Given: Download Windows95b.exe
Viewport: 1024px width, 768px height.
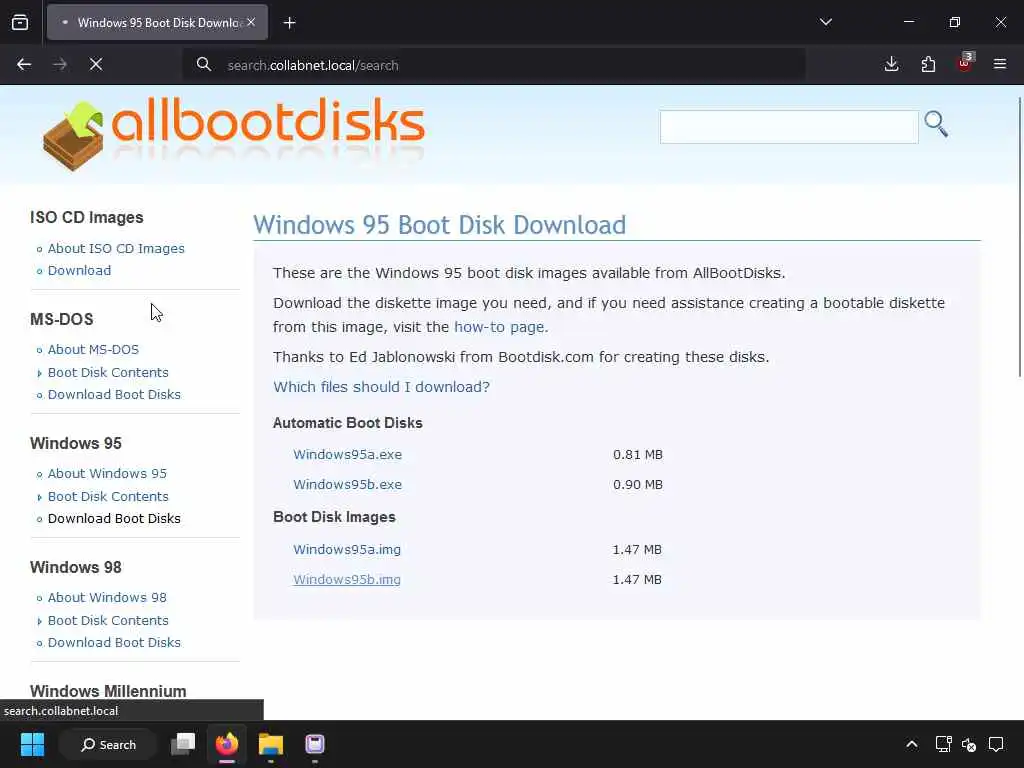Looking at the screenshot, I should pos(347,485).
